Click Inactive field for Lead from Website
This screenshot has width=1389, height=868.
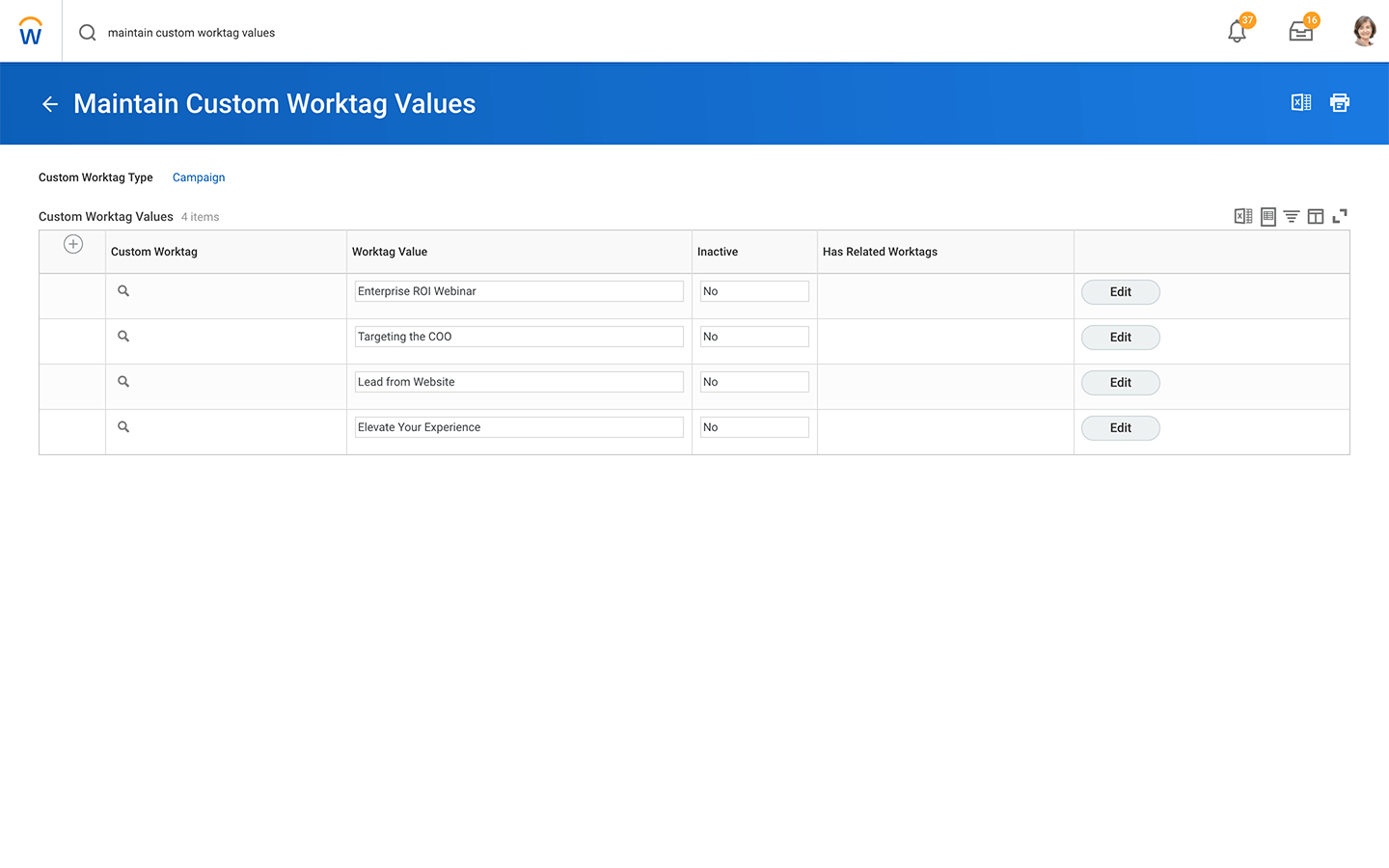[x=753, y=382]
